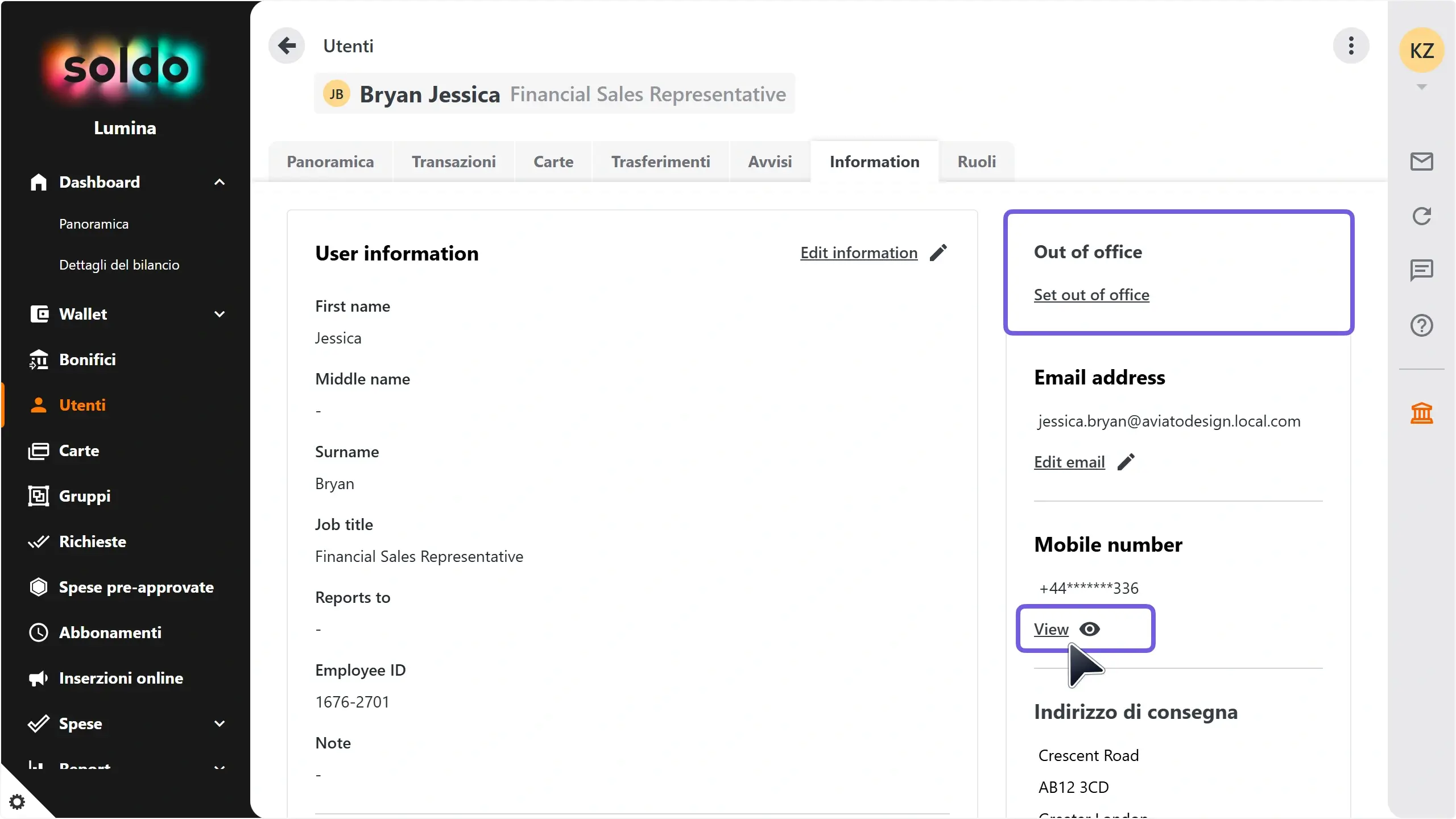The width and height of the screenshot is (1456, 819).
Task: Click the pencil icon beside Edit email
Action: [1126, 462]
